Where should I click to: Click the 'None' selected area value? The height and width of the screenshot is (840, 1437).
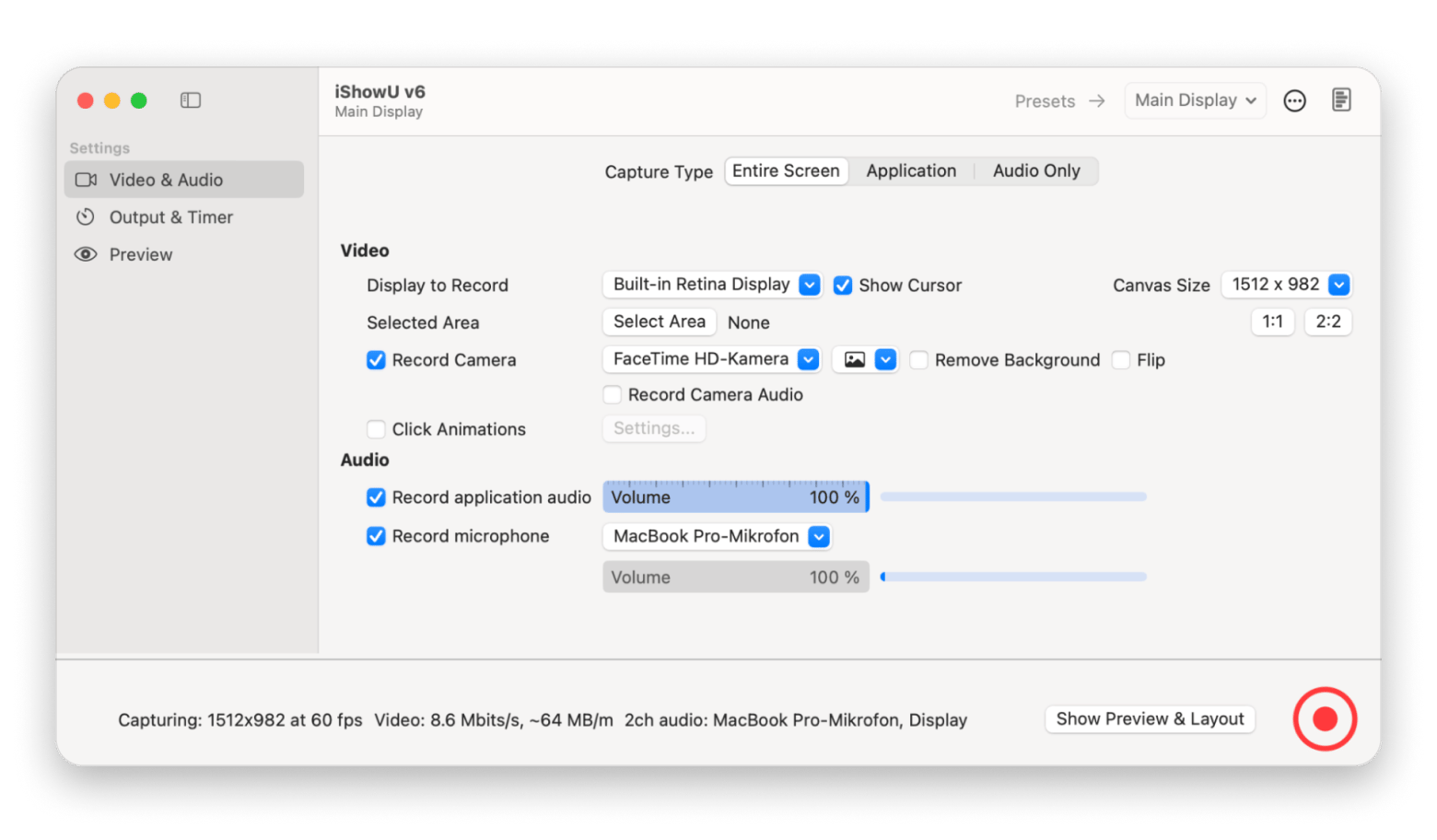[x=748, y=322]
